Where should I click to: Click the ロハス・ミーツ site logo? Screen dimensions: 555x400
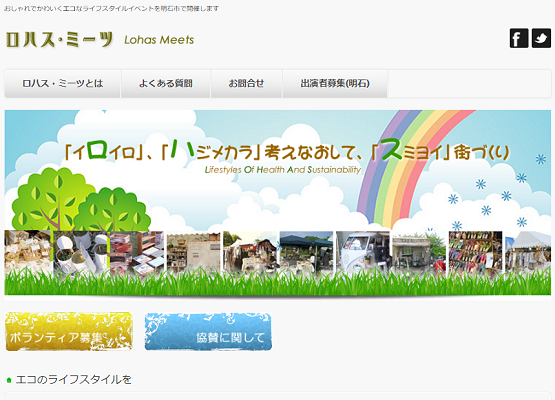click(59, 39)
